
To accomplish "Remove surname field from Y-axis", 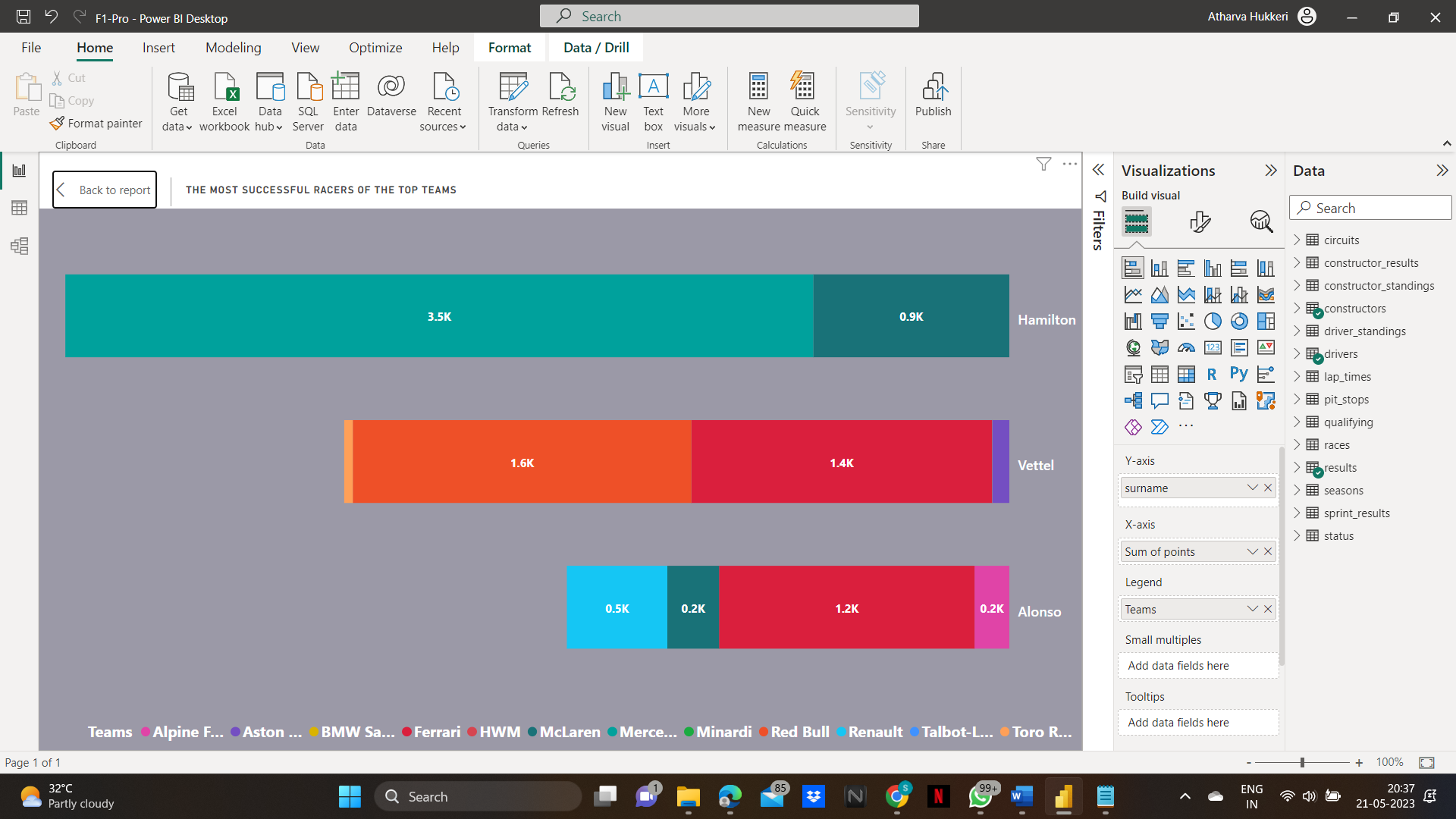I will click(x=1268, y=488).
